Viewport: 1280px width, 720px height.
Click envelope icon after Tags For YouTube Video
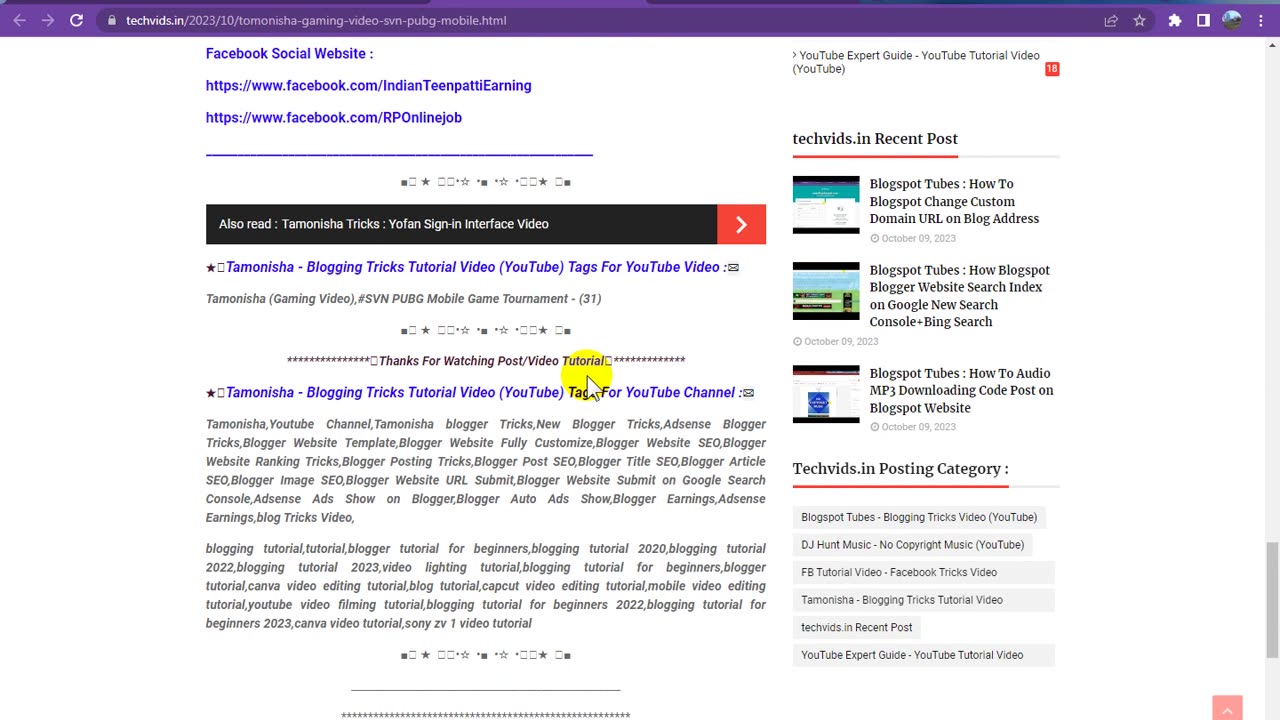[733, 268]
